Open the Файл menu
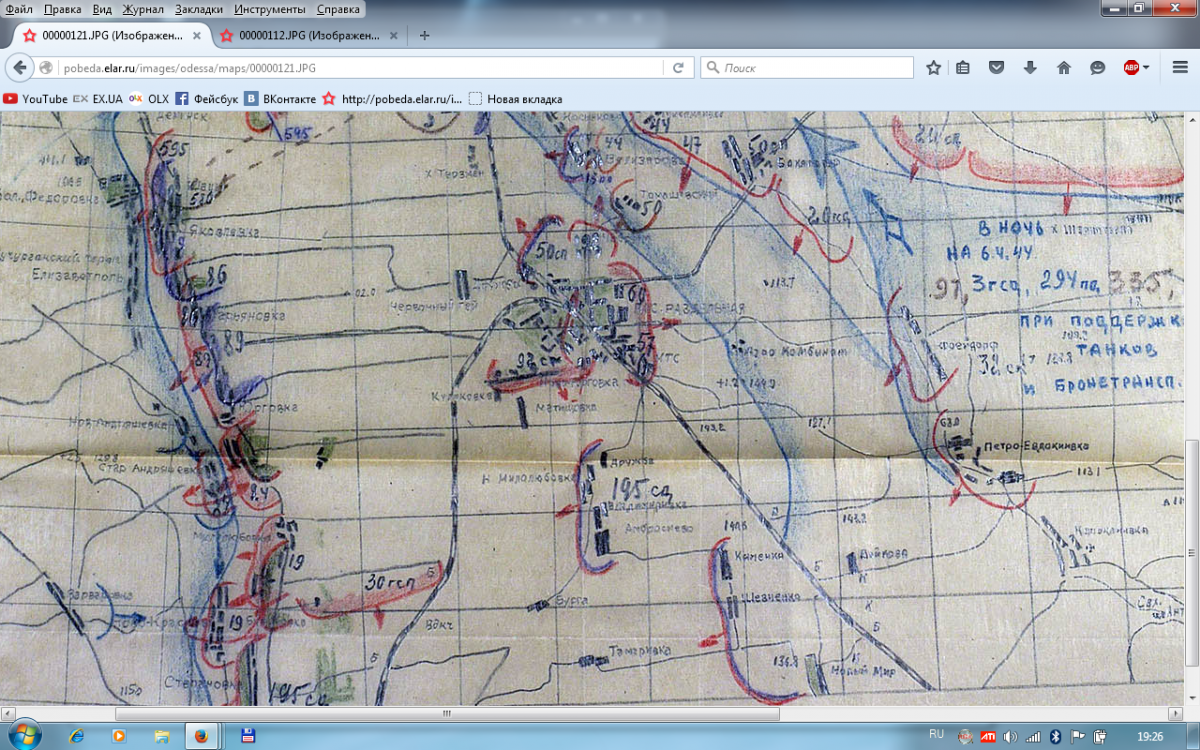Viewport: 1200px width, 750px height. 19,9
